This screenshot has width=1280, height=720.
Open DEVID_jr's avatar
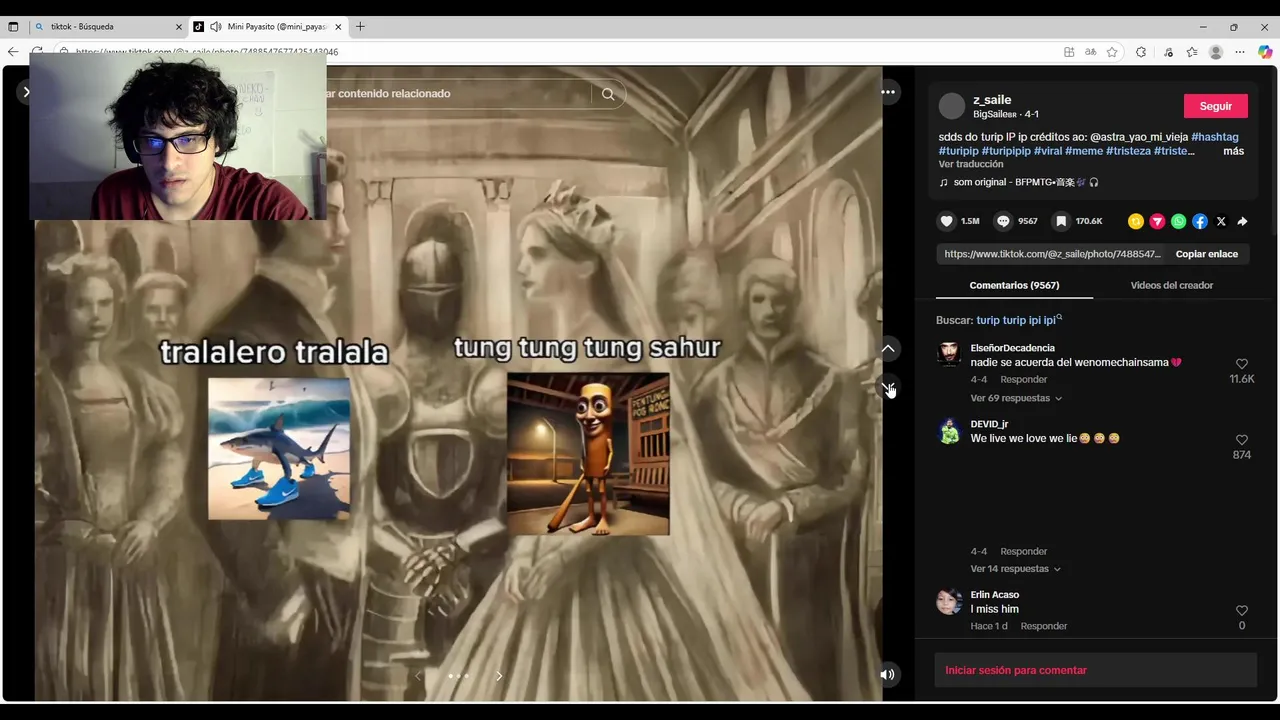949,431
